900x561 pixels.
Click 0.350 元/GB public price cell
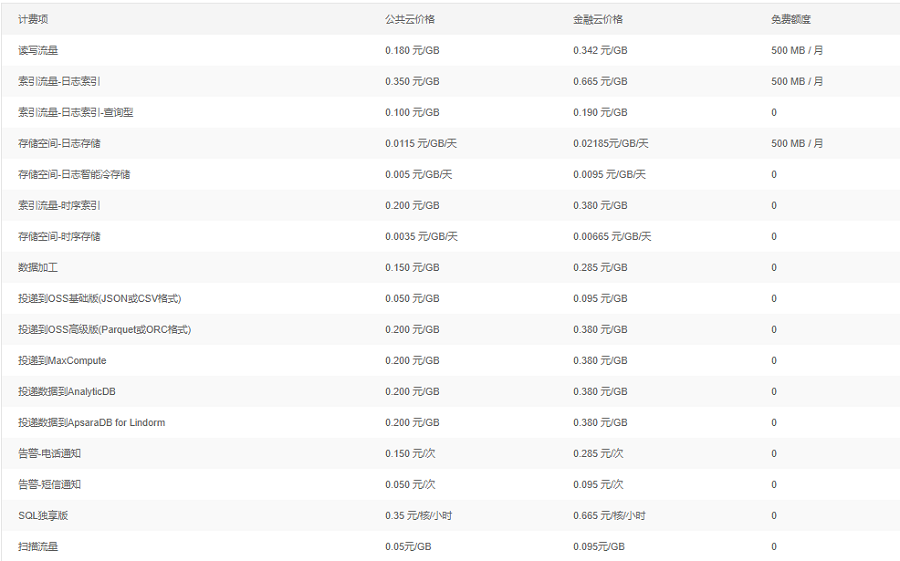[412, 82]
